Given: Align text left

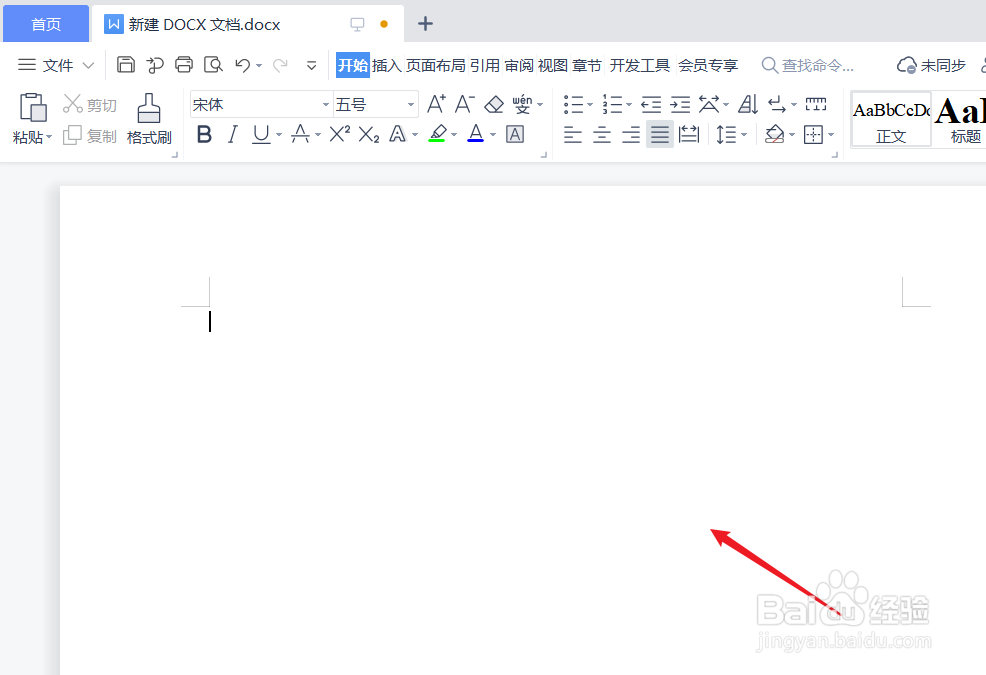Looking at the screenshot, I should coord(572,134).
